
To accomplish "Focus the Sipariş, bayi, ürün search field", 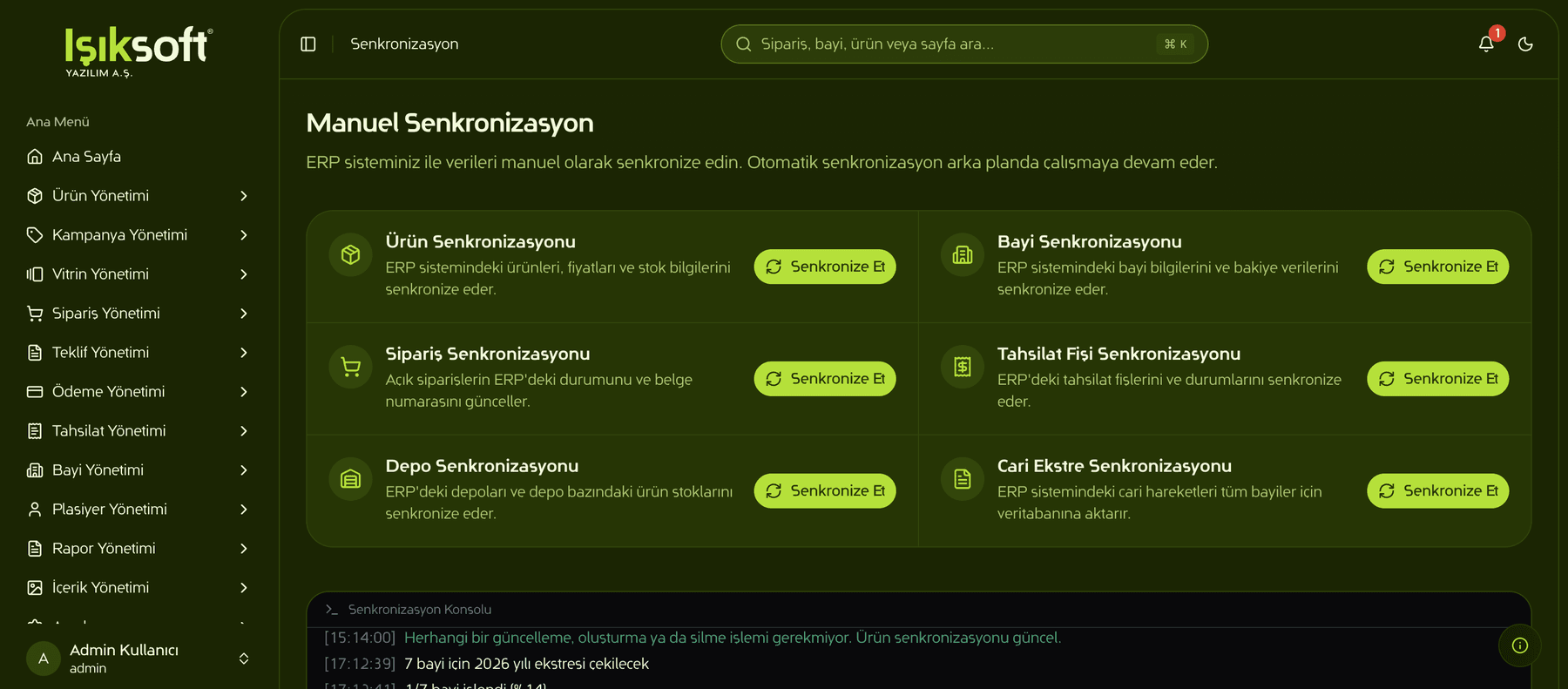I will click(x=964, y=44).
